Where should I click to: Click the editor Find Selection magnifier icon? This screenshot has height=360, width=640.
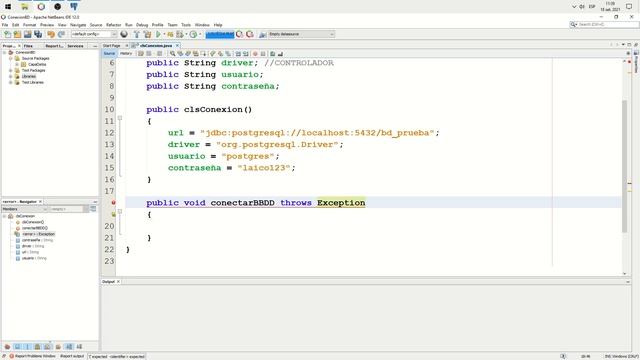[173, 53]
